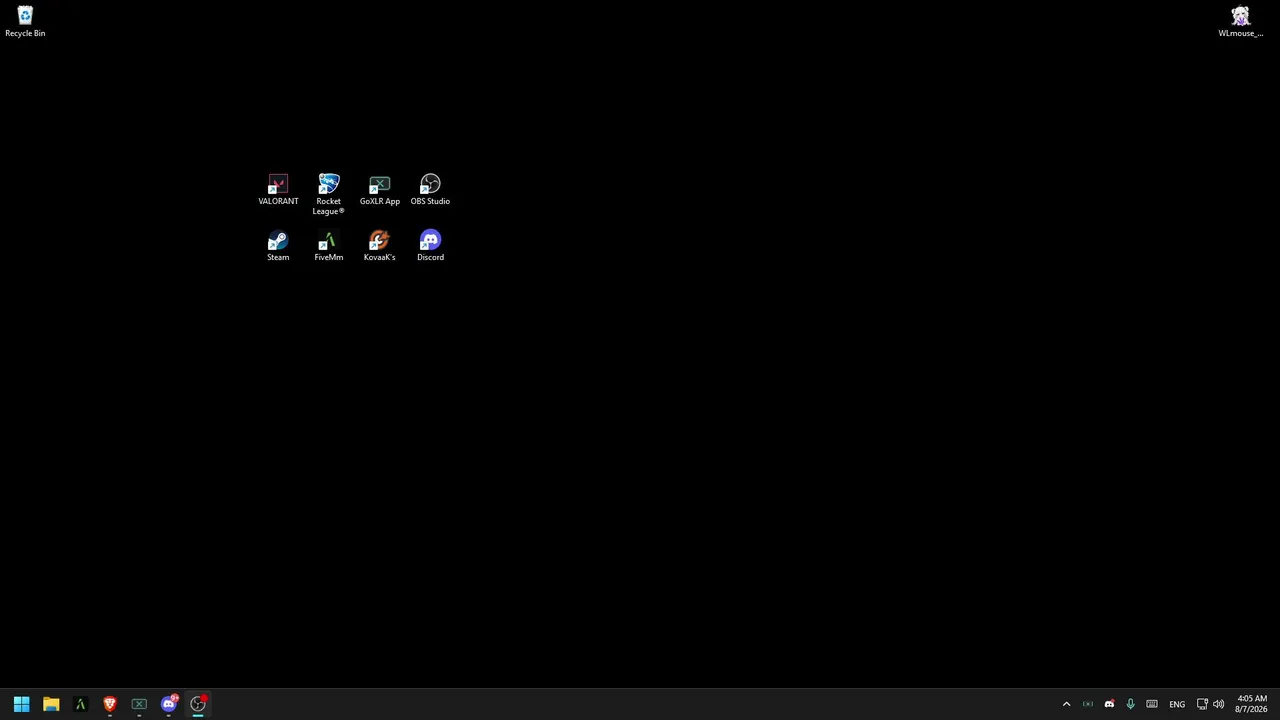Open the touch keyboard tray icon
Viewport: 1280px width, 720px height.
pyautogui.click(x=1152, y=704)
